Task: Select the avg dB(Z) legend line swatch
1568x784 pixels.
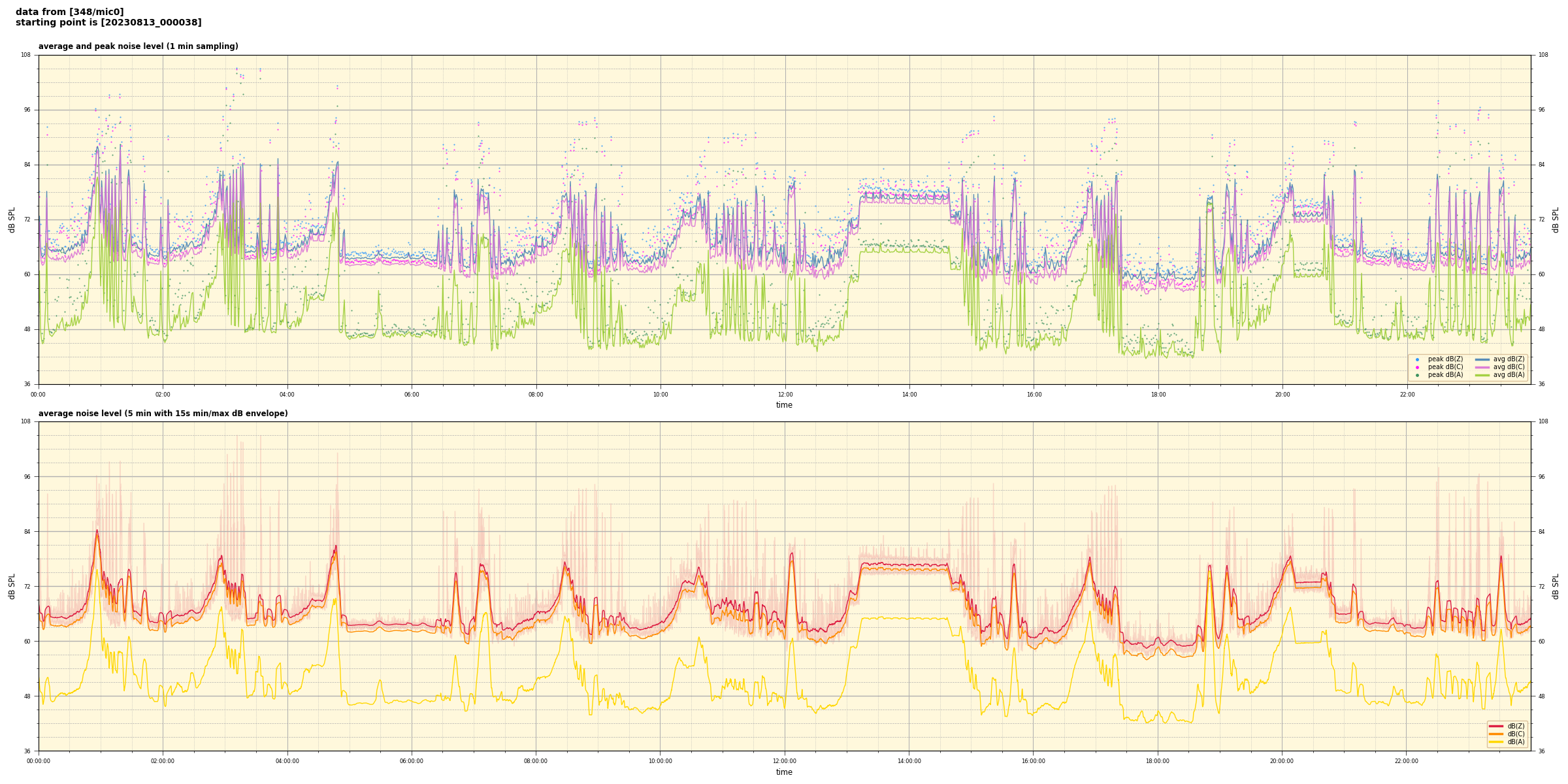Action: coord(1482,359)
